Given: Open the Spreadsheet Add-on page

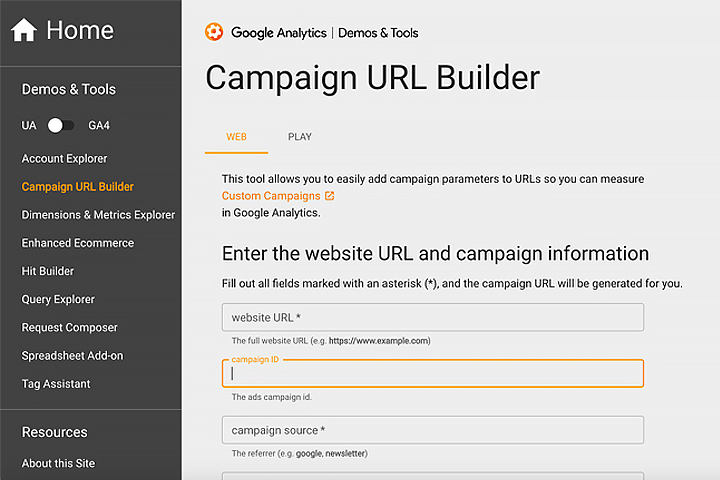Looking at the screenshot, I should click(x=73, y=356).
